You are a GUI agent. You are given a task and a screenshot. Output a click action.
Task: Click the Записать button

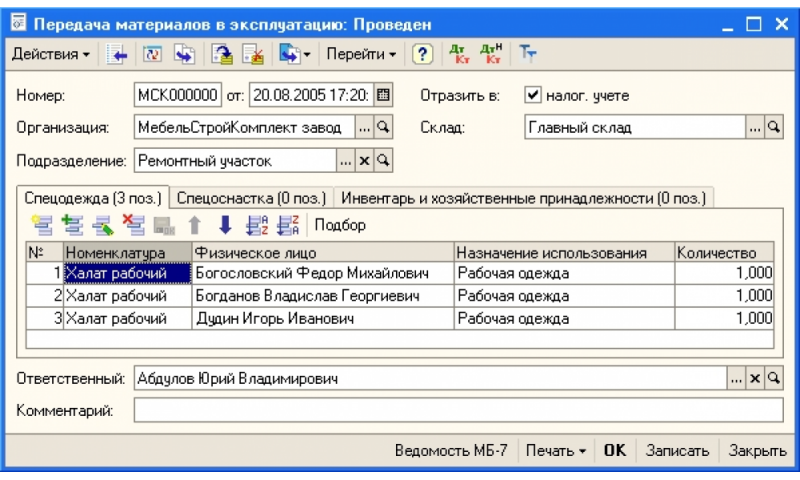coord(677,450)
